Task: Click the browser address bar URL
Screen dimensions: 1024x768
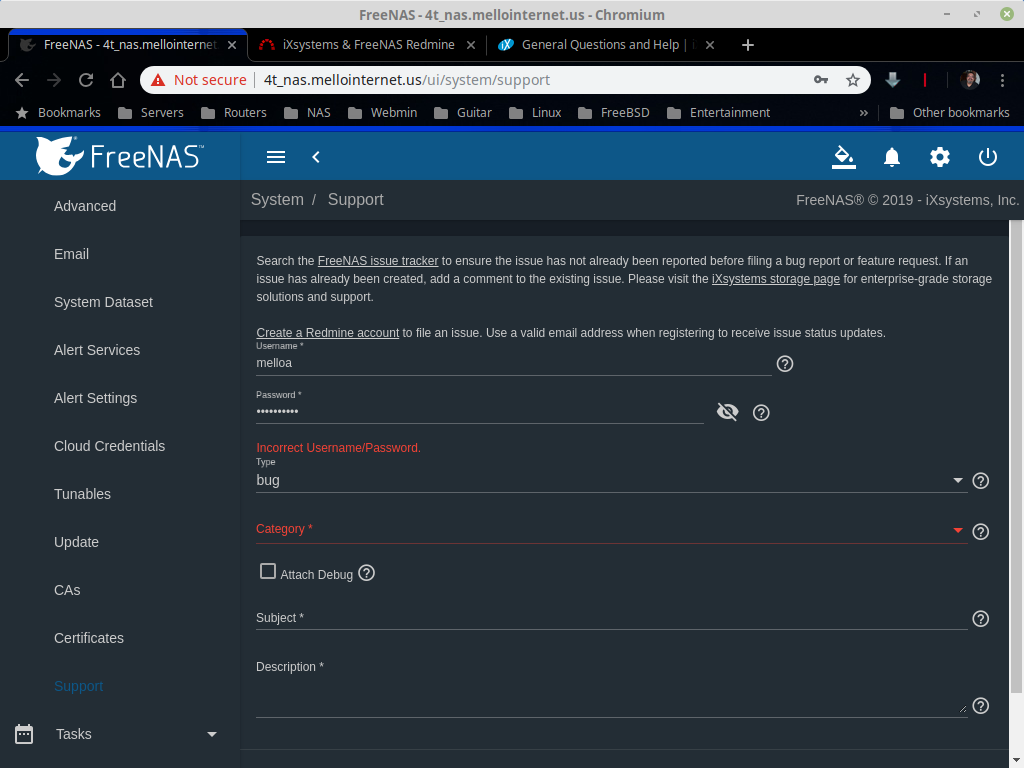Action: [407, 80]
